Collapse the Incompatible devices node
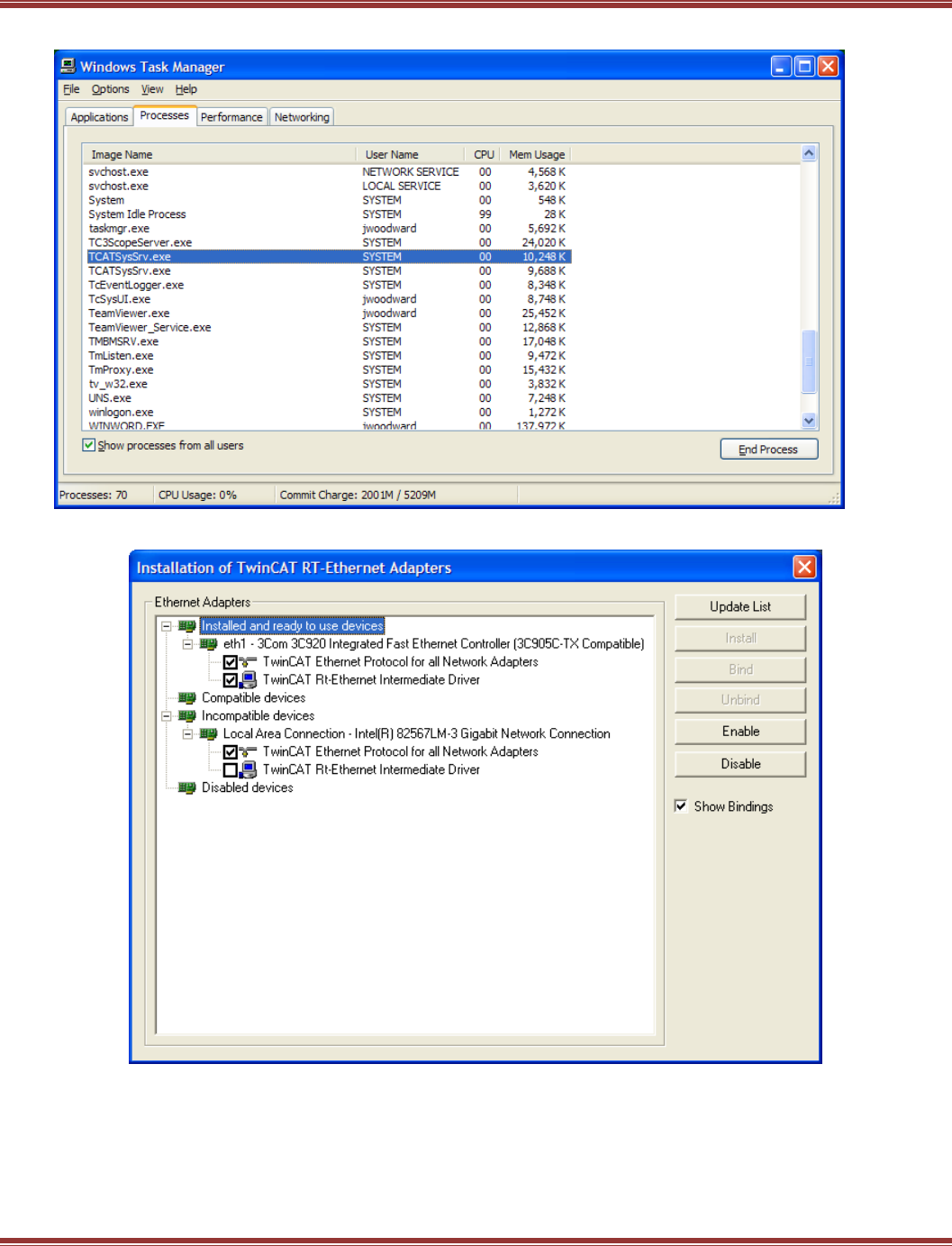Screen dimensions: 952x1246 coord(166,715)
